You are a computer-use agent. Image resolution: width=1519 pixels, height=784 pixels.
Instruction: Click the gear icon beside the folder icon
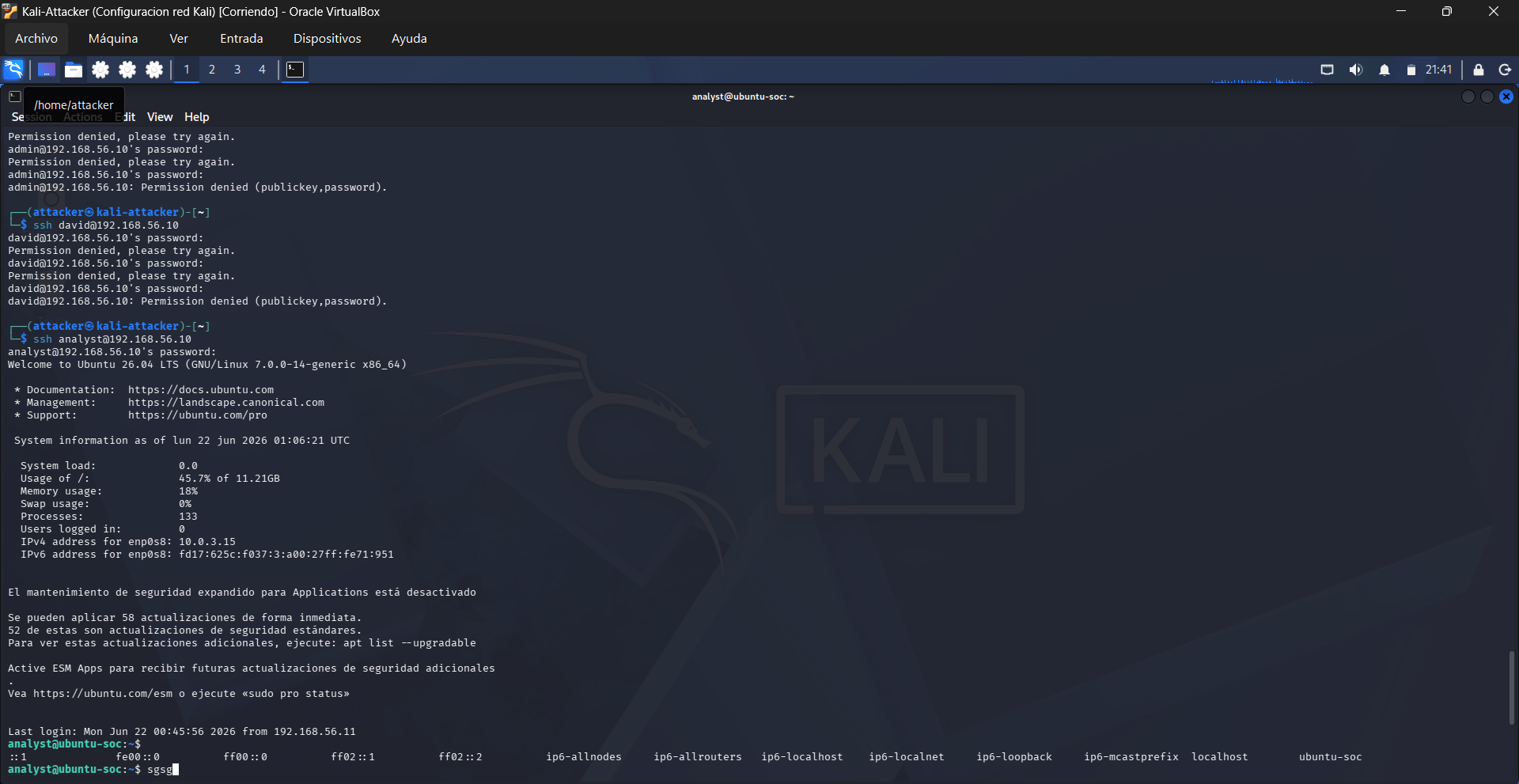(x=100, y=70)
